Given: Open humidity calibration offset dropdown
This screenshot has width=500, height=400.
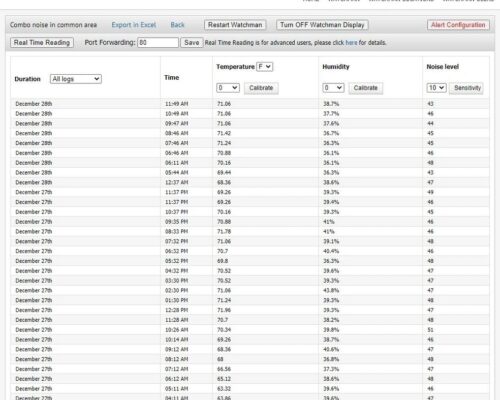Looking at the screenshot, I should pos(333,88).
